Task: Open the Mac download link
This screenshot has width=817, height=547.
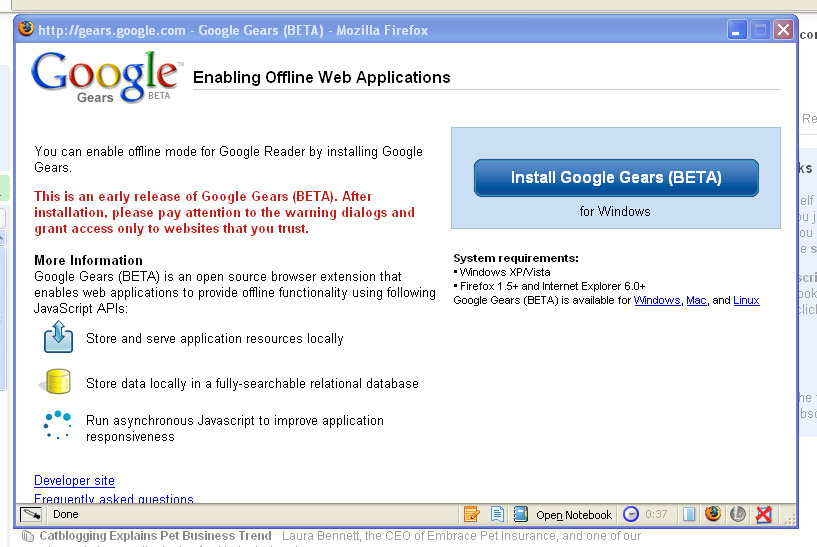Action: coord(696,301)
